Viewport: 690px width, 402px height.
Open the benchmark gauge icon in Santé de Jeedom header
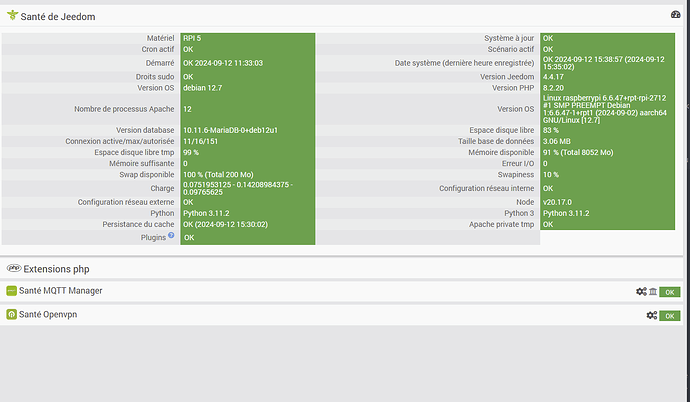(x=675, y=15)
